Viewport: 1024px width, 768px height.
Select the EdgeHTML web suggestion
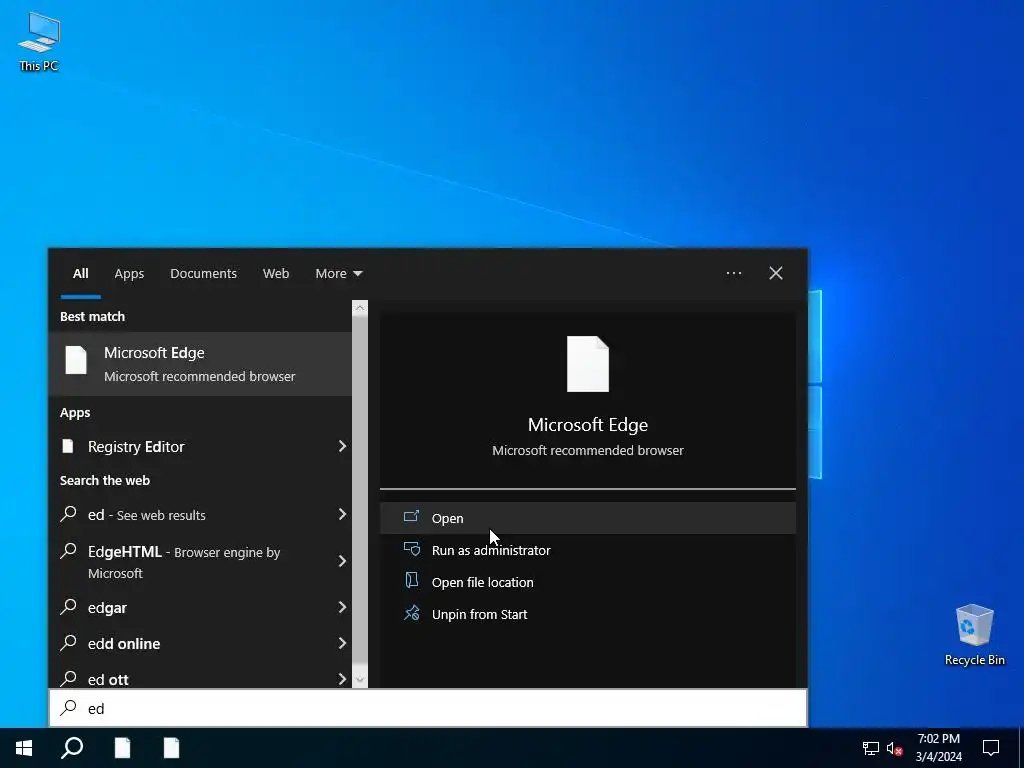pyautogui.click(x=200, y=562)
